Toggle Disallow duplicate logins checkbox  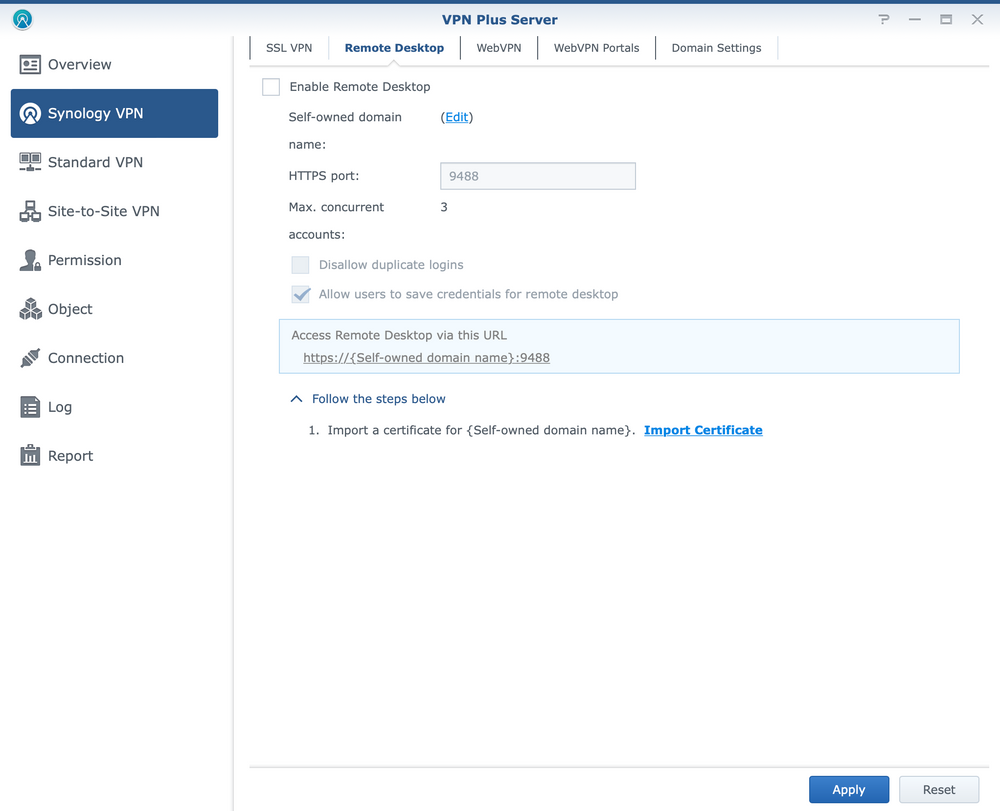(300, 265)
